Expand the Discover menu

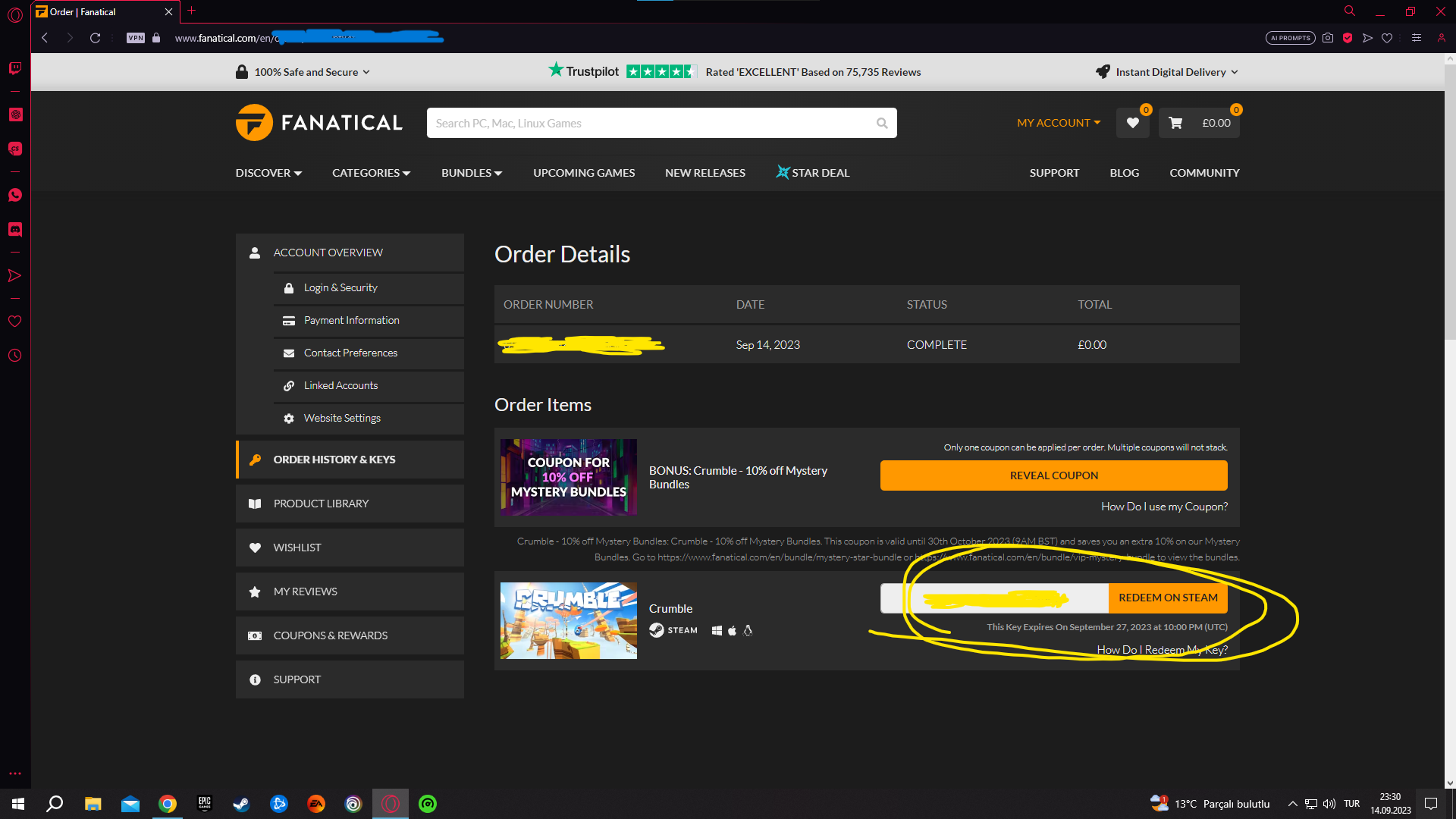(268, 173)
